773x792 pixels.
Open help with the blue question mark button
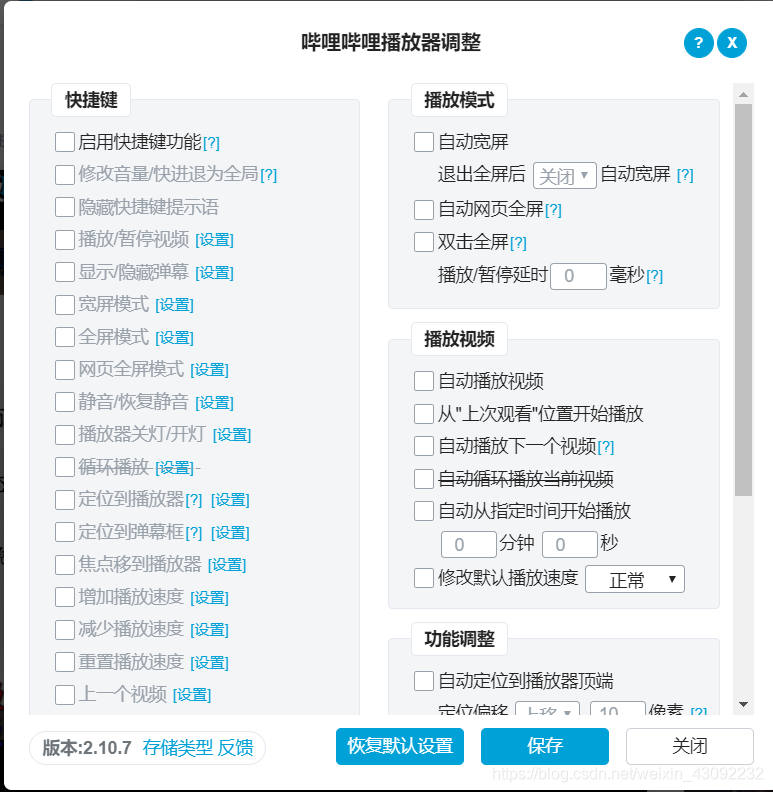point(698,43)
